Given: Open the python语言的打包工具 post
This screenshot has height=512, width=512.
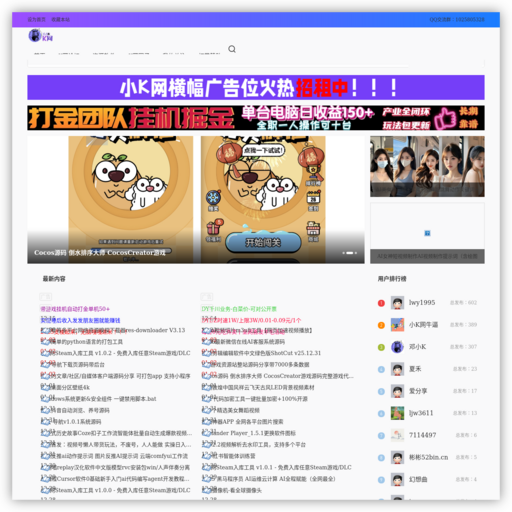Looking at the screenshot, I should [83, 342].
